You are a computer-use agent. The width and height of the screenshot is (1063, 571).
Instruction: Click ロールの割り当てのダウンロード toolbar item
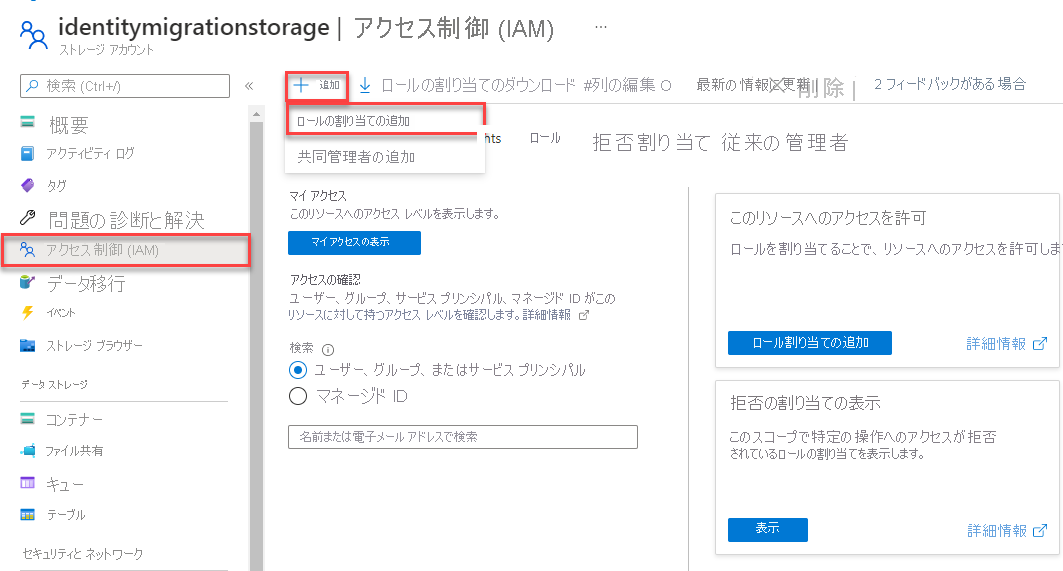tap(477, 85)
